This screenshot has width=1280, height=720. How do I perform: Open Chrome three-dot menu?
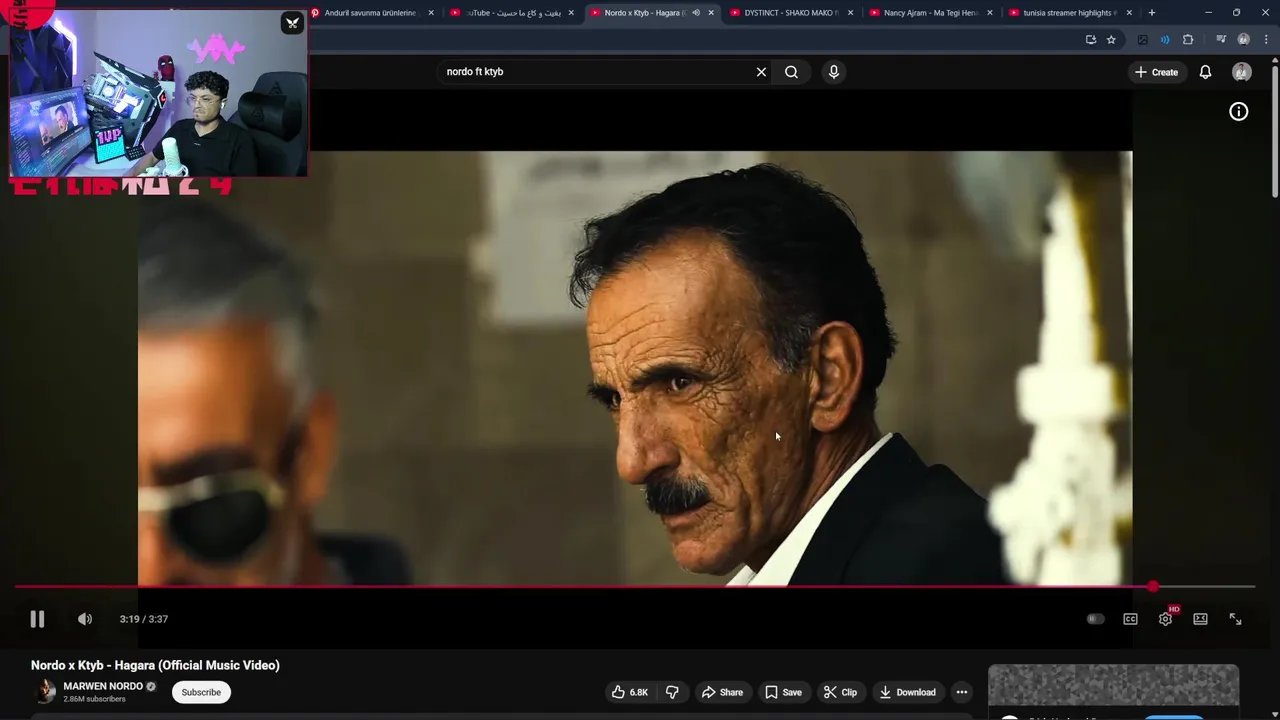pos(1266,40)
